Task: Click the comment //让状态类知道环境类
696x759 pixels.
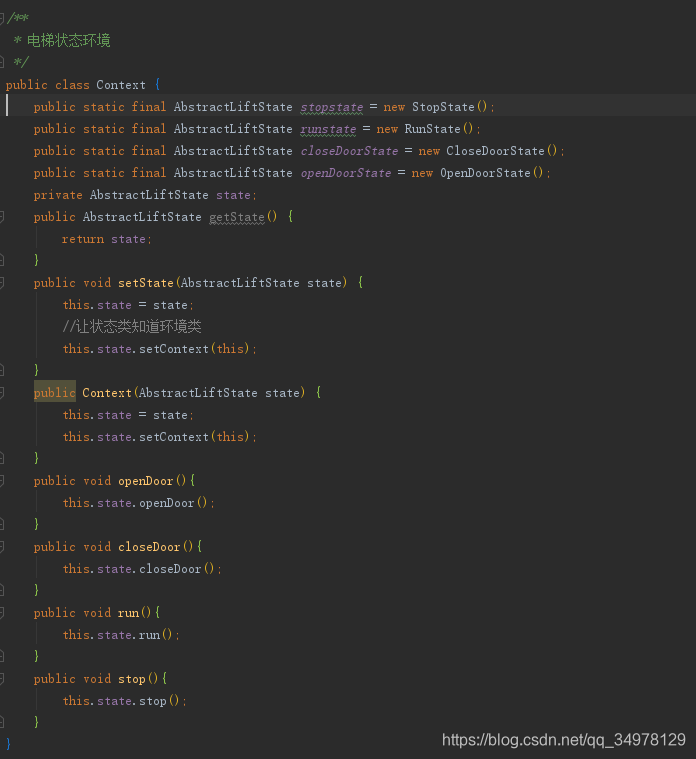Action: coord(132,327)
